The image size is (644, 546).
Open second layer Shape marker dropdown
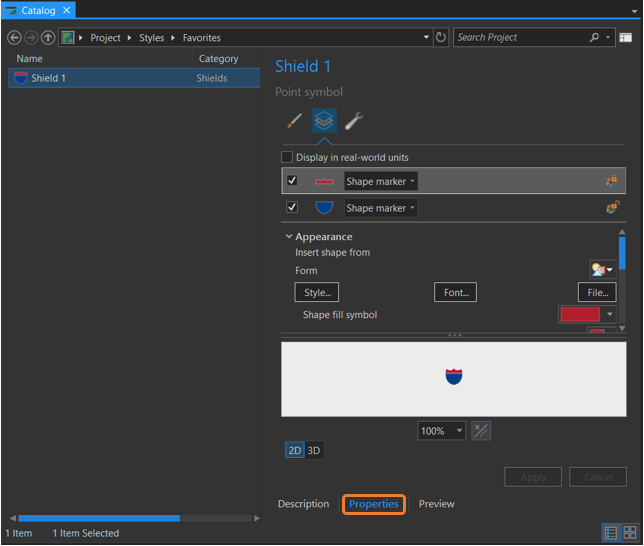pyautogui.click(x=381, y=208)
